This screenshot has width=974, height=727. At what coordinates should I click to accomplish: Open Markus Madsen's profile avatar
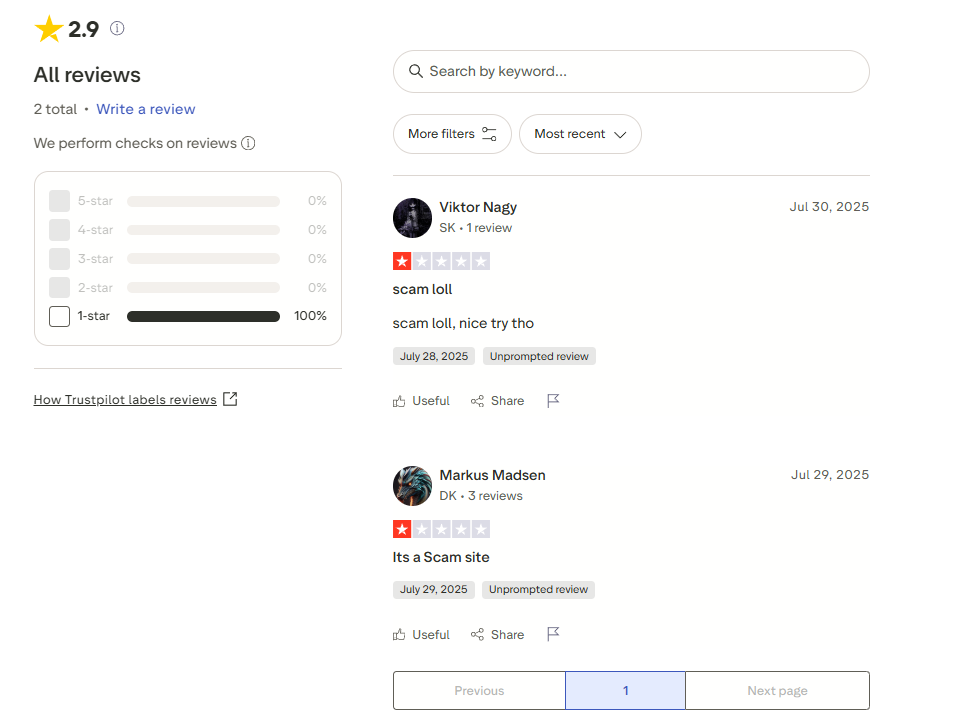[412, 486]
